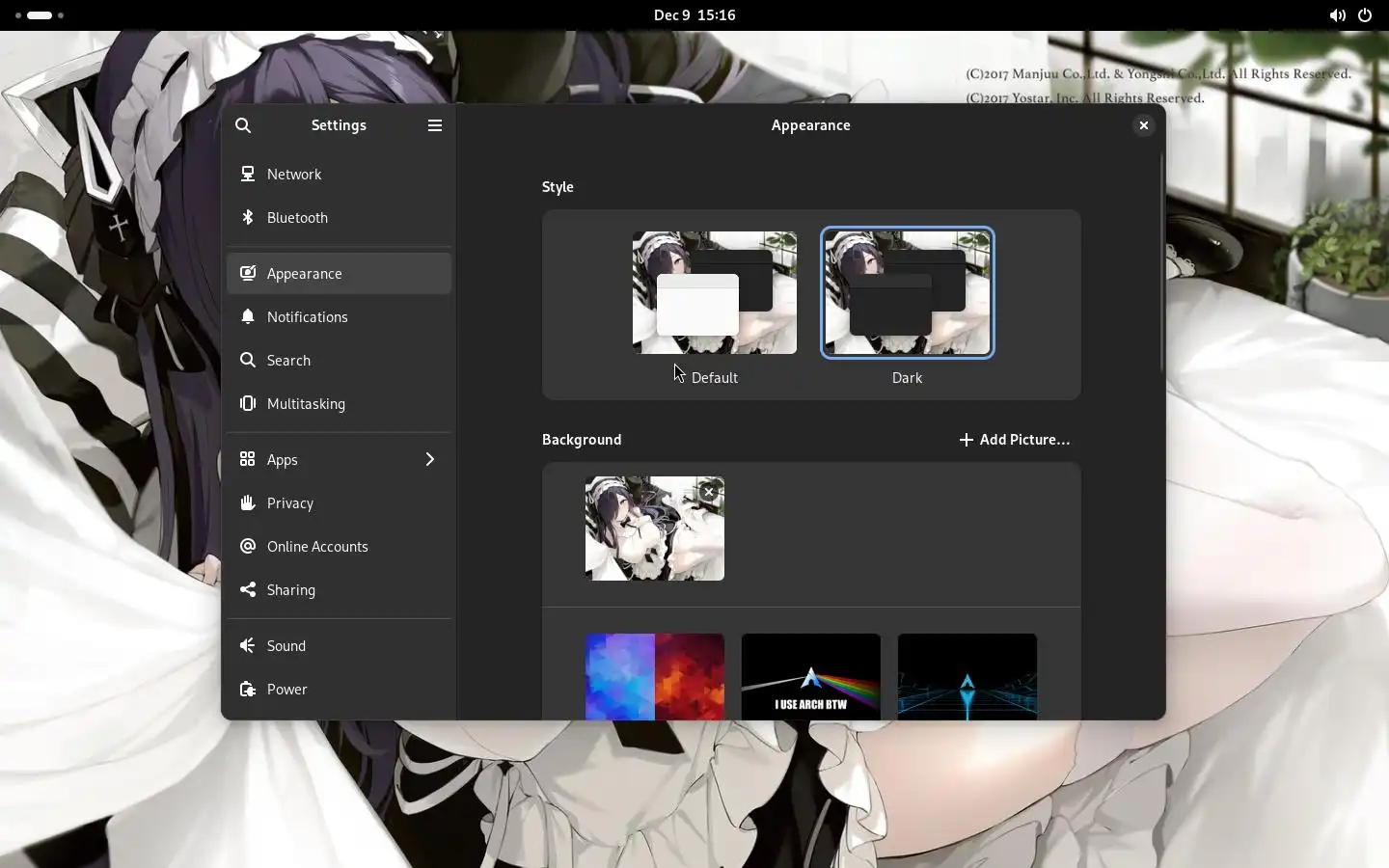Open the Apps settings entry
1389x868 pixels.
(340, 459)
